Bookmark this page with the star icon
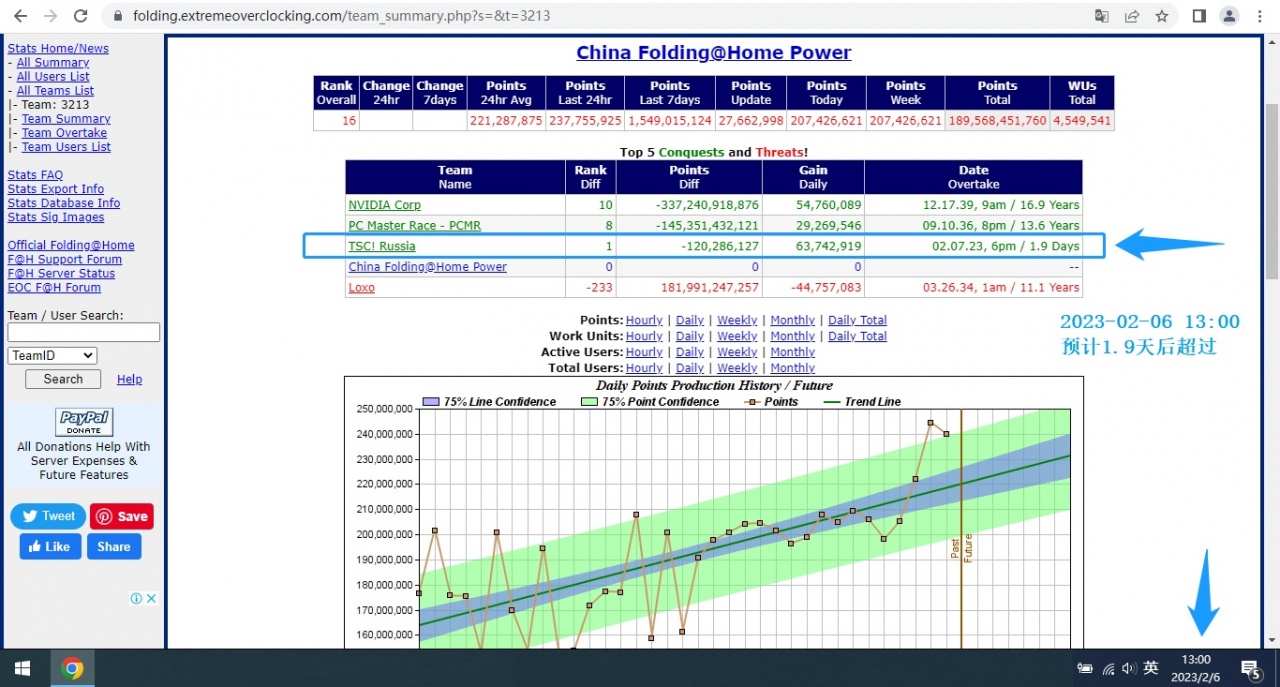This screenshot has width=1280, height=687. (x=1162, y=16)
